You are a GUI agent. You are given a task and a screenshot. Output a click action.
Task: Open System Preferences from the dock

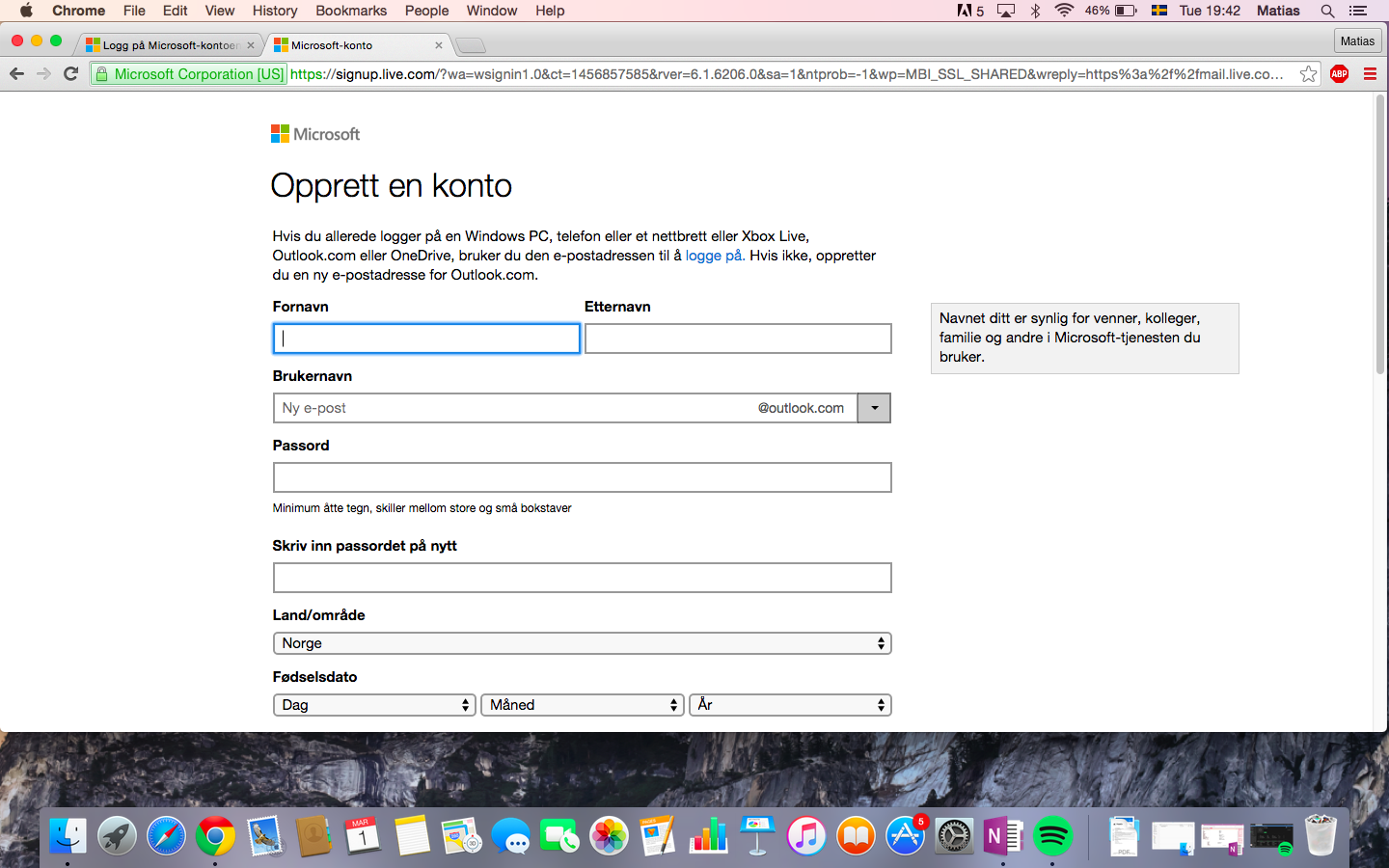[x=954, y=836]
